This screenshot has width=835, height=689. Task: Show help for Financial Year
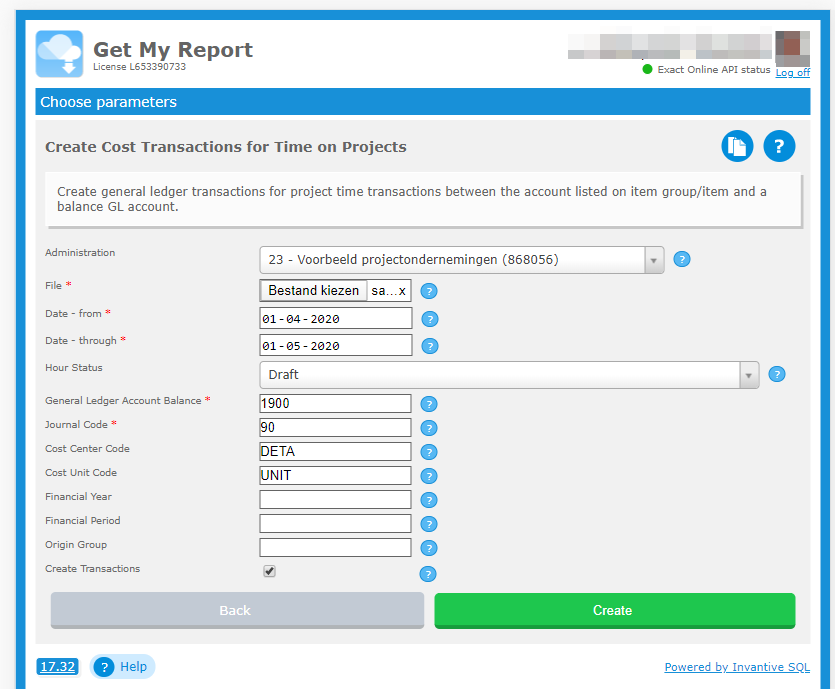[x=429, y=500]
